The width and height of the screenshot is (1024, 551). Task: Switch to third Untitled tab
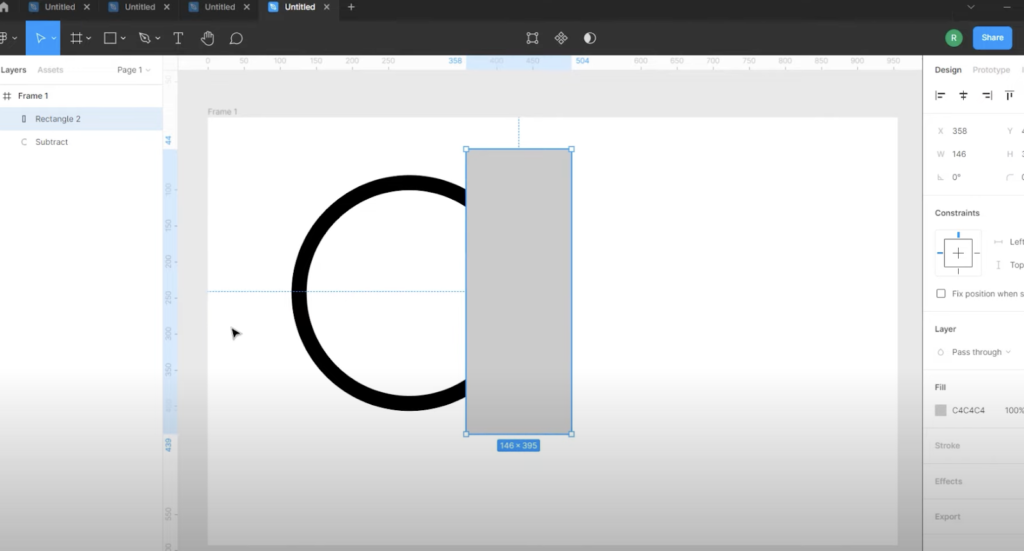point(219,7)
